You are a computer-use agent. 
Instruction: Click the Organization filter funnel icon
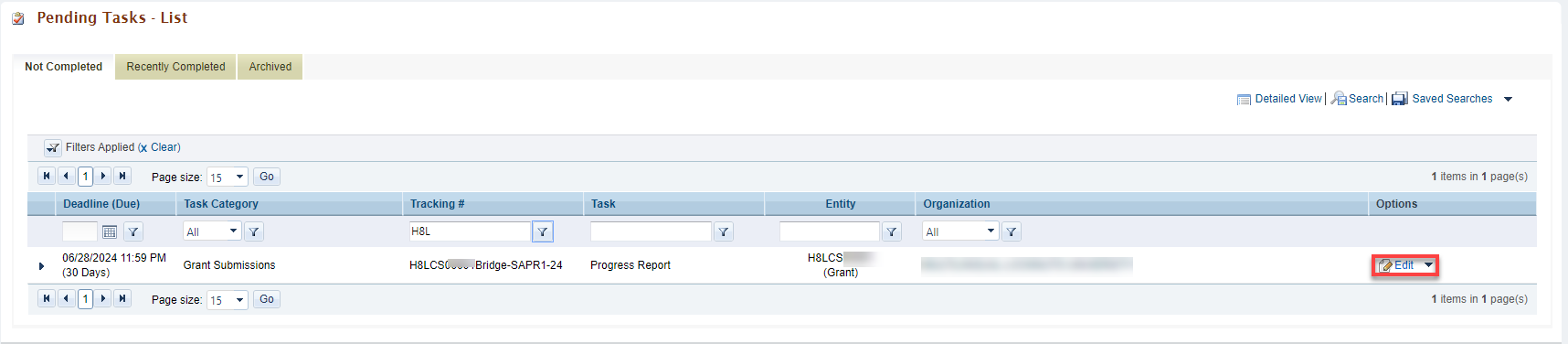(x=1012, y=232)
